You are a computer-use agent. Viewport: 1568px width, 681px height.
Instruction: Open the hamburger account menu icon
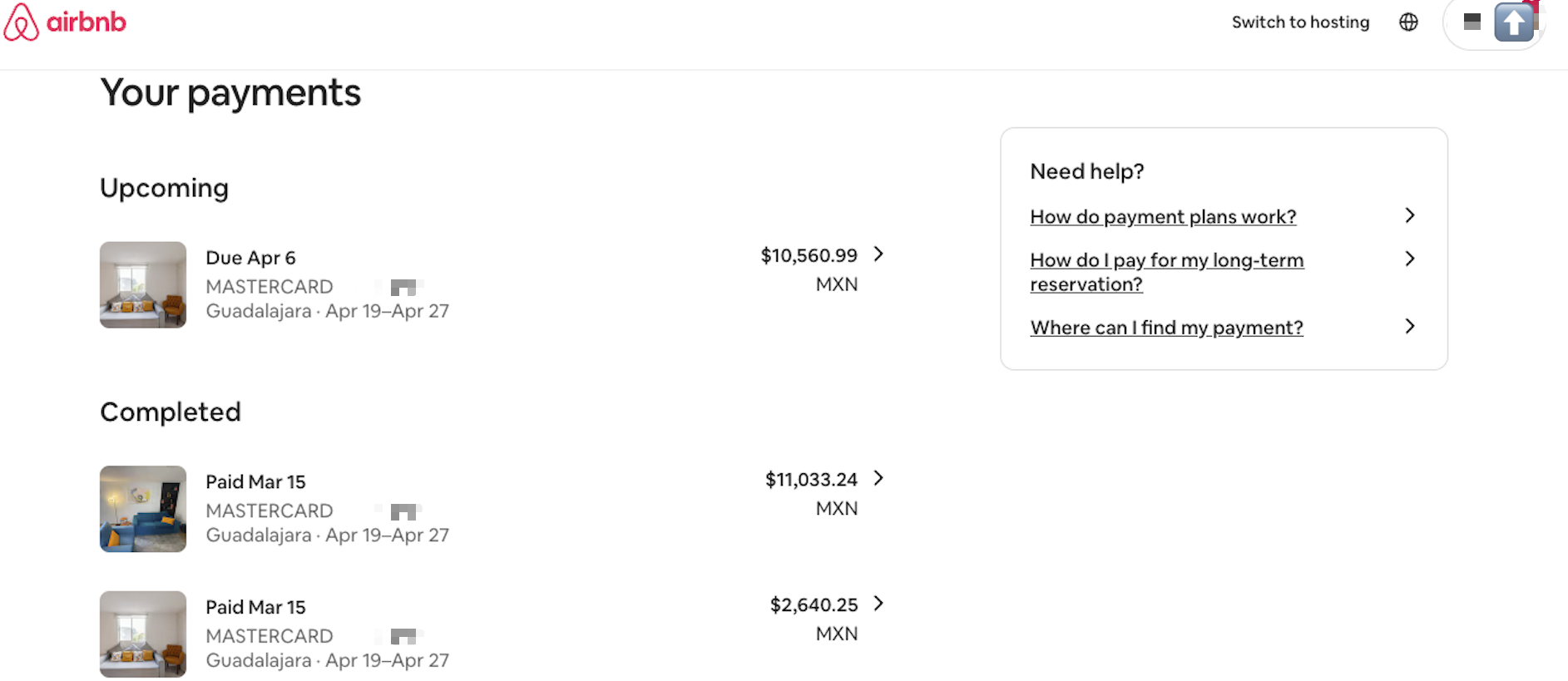coord(1472,22)
